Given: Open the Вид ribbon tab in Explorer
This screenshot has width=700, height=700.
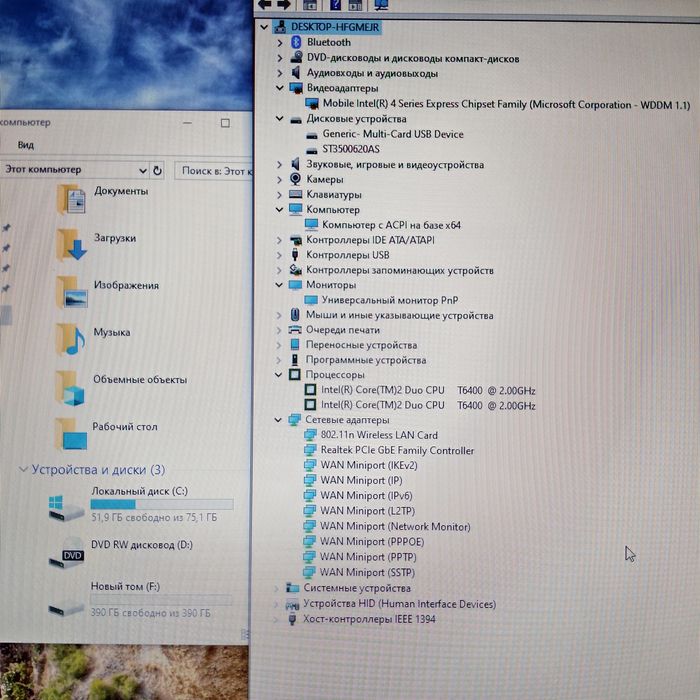Looking at the screenshot, I should (x=25, y=145).
